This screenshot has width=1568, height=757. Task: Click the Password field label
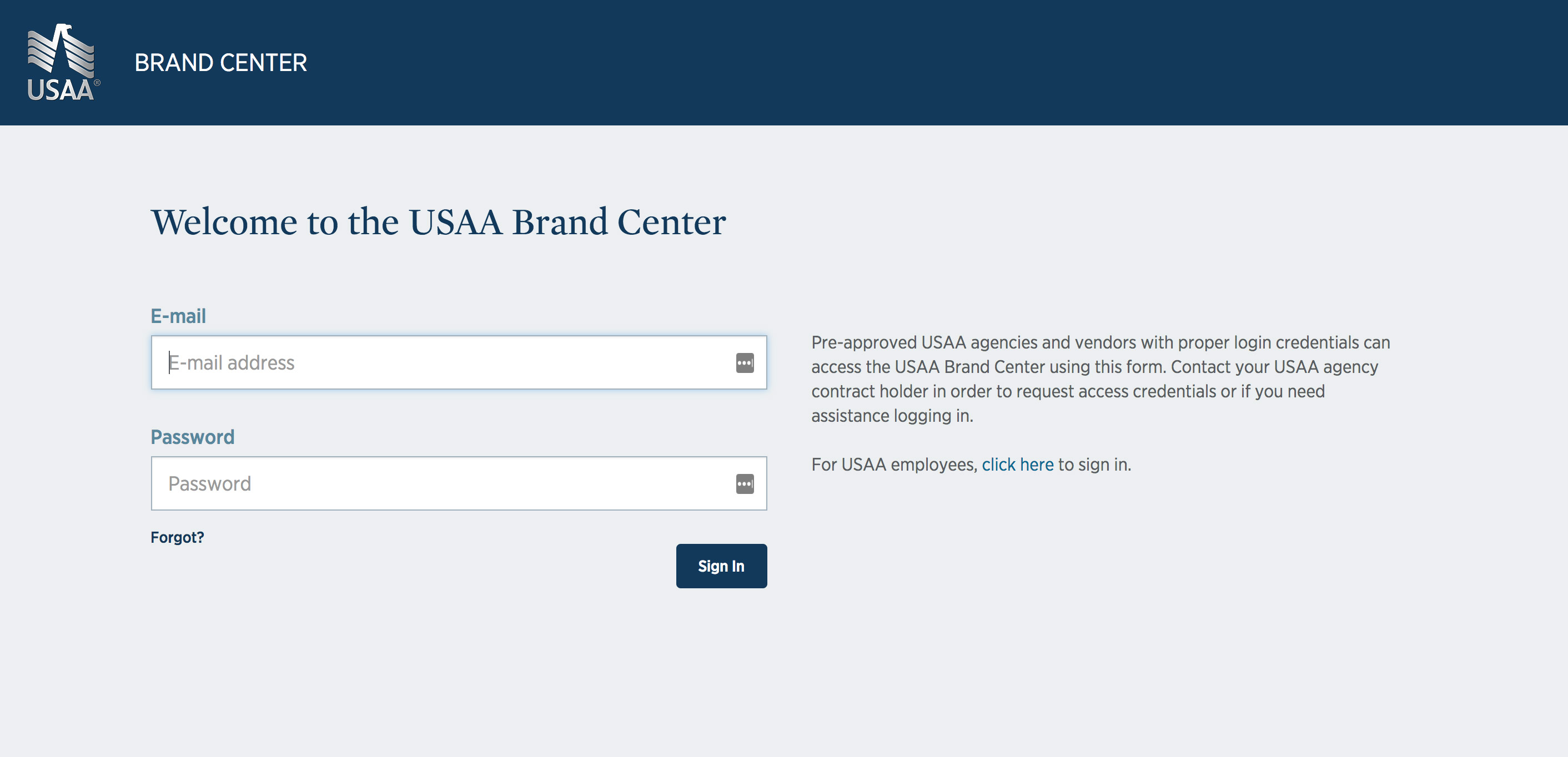click(x=192, y=437)
